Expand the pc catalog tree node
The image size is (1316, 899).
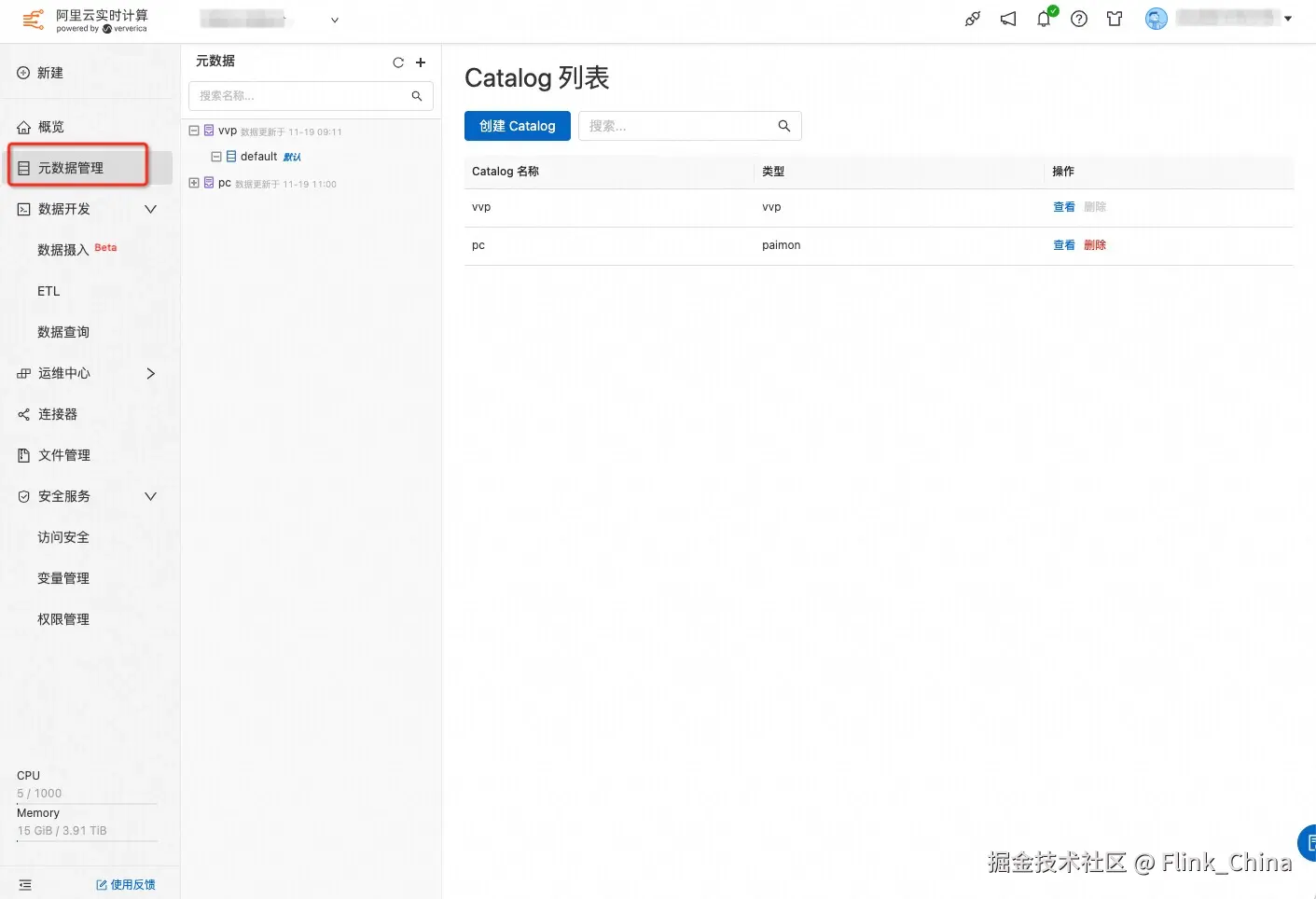194,183
